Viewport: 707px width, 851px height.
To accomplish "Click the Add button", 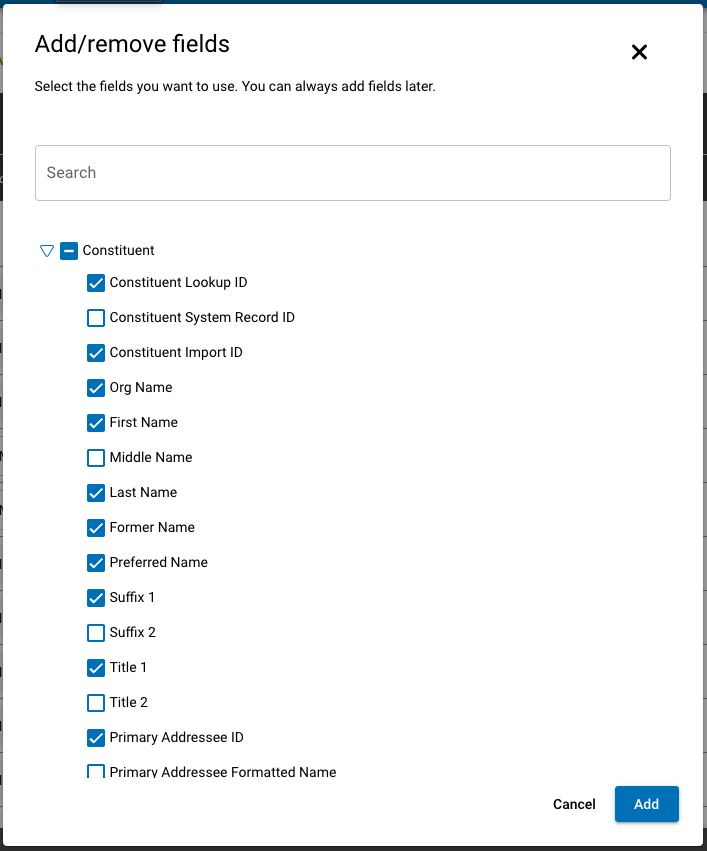I will click(647, 804).
